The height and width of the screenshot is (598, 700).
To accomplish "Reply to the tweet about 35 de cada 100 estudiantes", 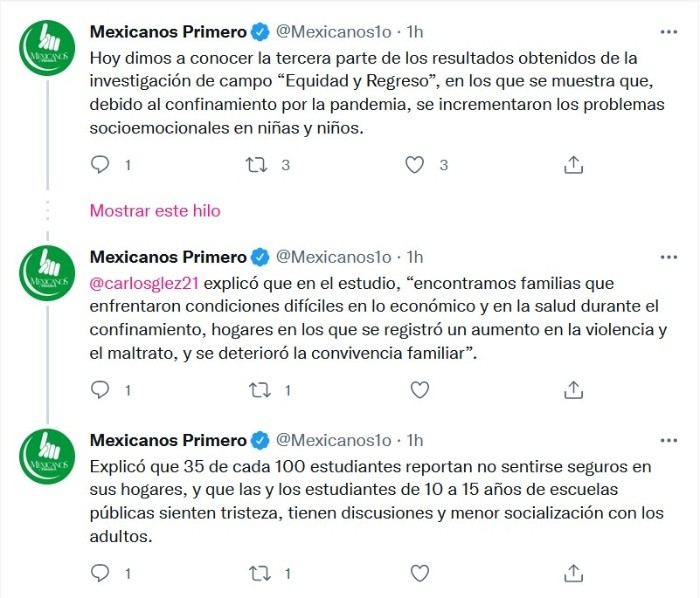I will tap(100, 573).
